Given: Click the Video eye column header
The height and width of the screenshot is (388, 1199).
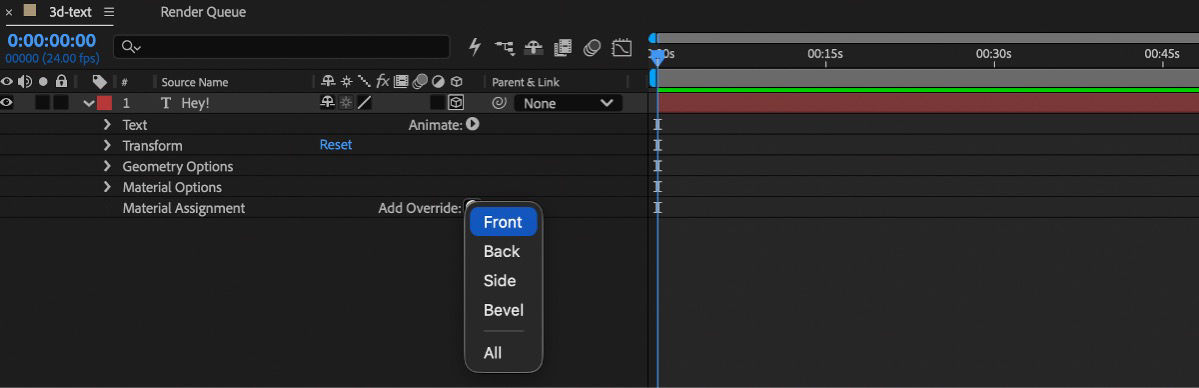Looking at the screenshot, I should 7,81.
